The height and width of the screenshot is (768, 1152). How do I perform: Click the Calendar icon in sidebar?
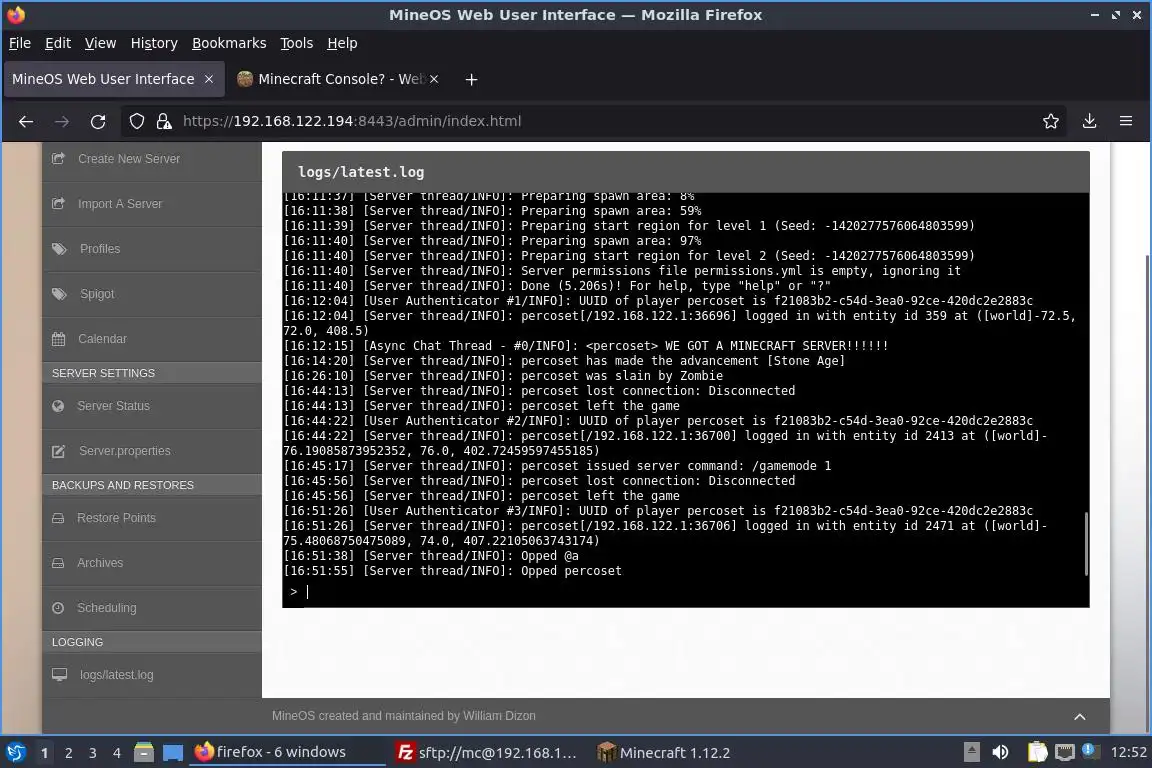click(59, 338)
